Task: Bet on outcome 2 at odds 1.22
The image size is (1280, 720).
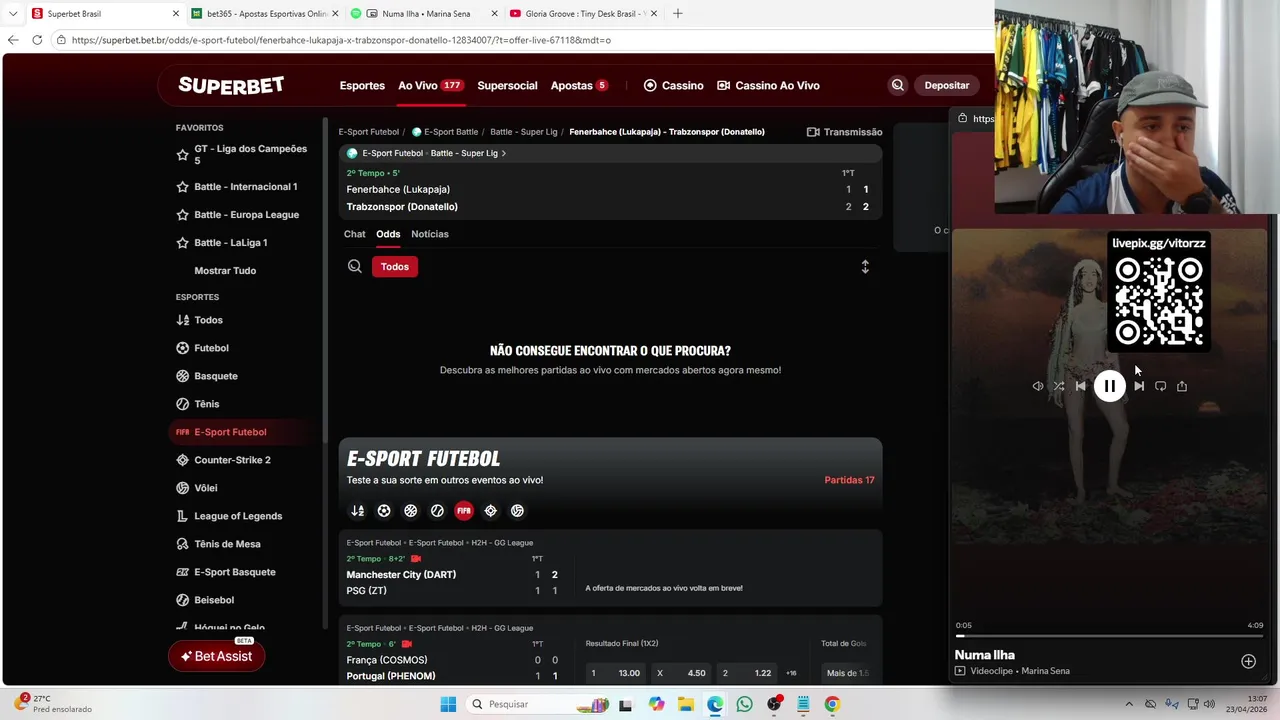Action: coord(747,673)
